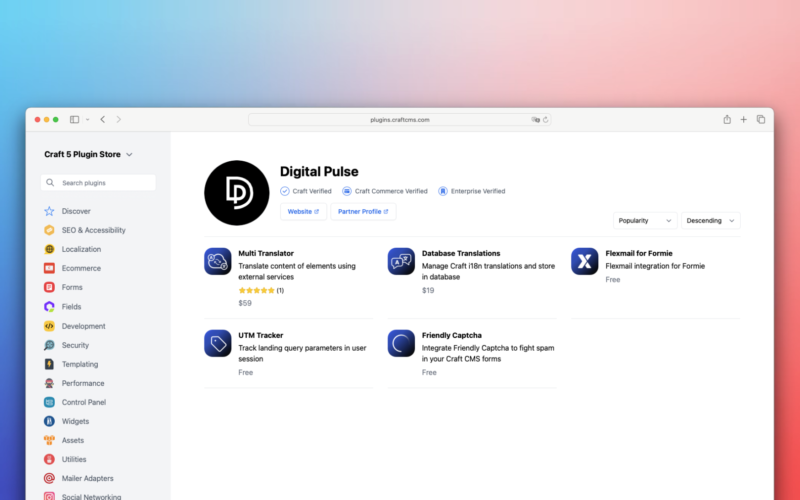
Task: Click the plugins.craftcms.com address bar
Action: (399, 120)
